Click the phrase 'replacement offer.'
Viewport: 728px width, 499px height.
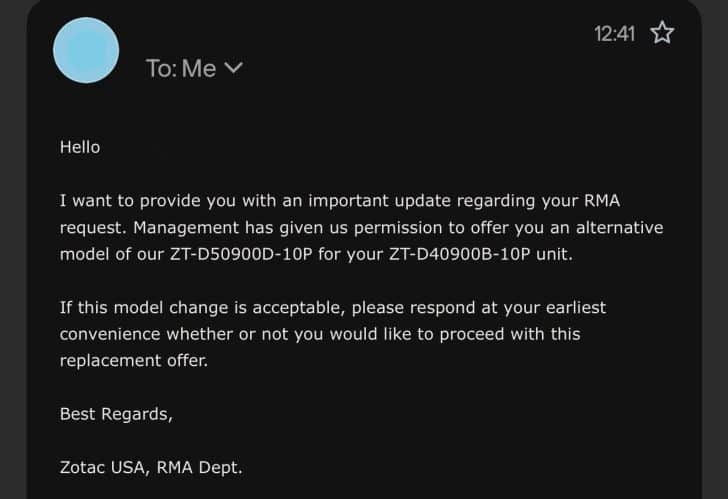tap(134, 361)
